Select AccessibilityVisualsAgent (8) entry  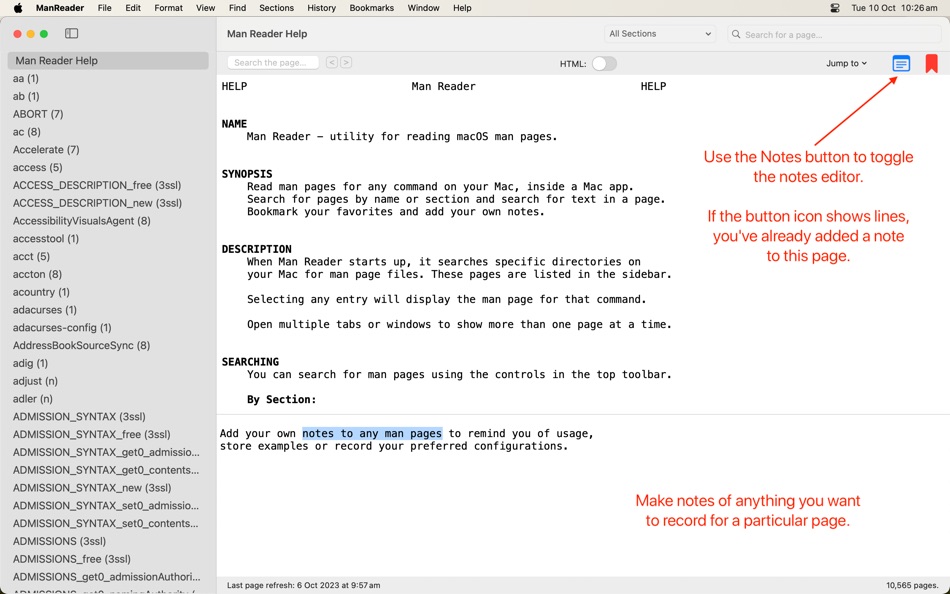[x=108, y=221]
